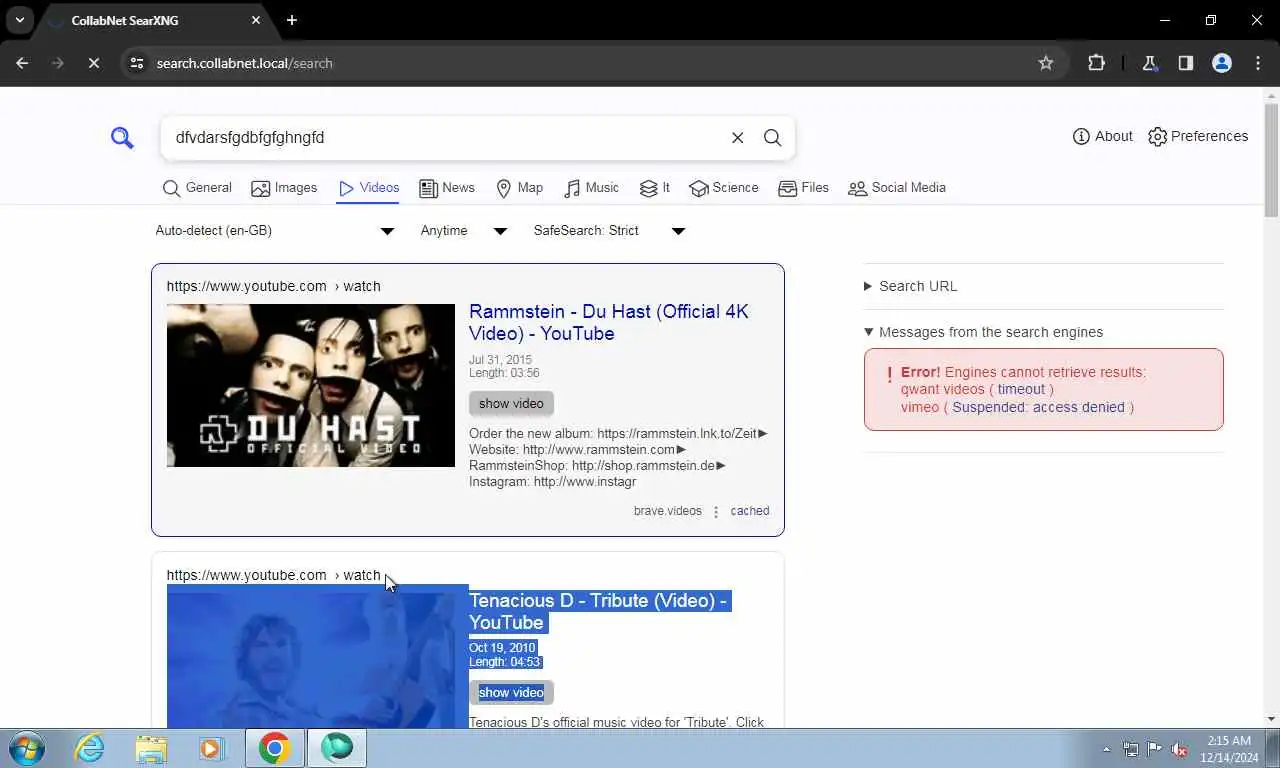Click the Du Hast video thumbnail
The height and width of the screenshot is (768, 1280).
(311, 385)
